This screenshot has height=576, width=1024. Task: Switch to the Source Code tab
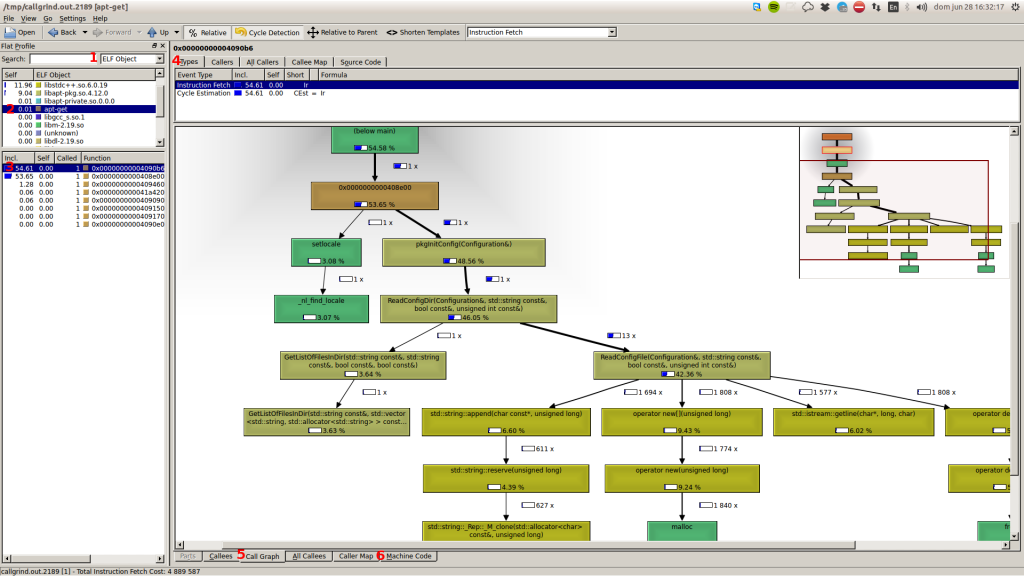pos(360,62)
